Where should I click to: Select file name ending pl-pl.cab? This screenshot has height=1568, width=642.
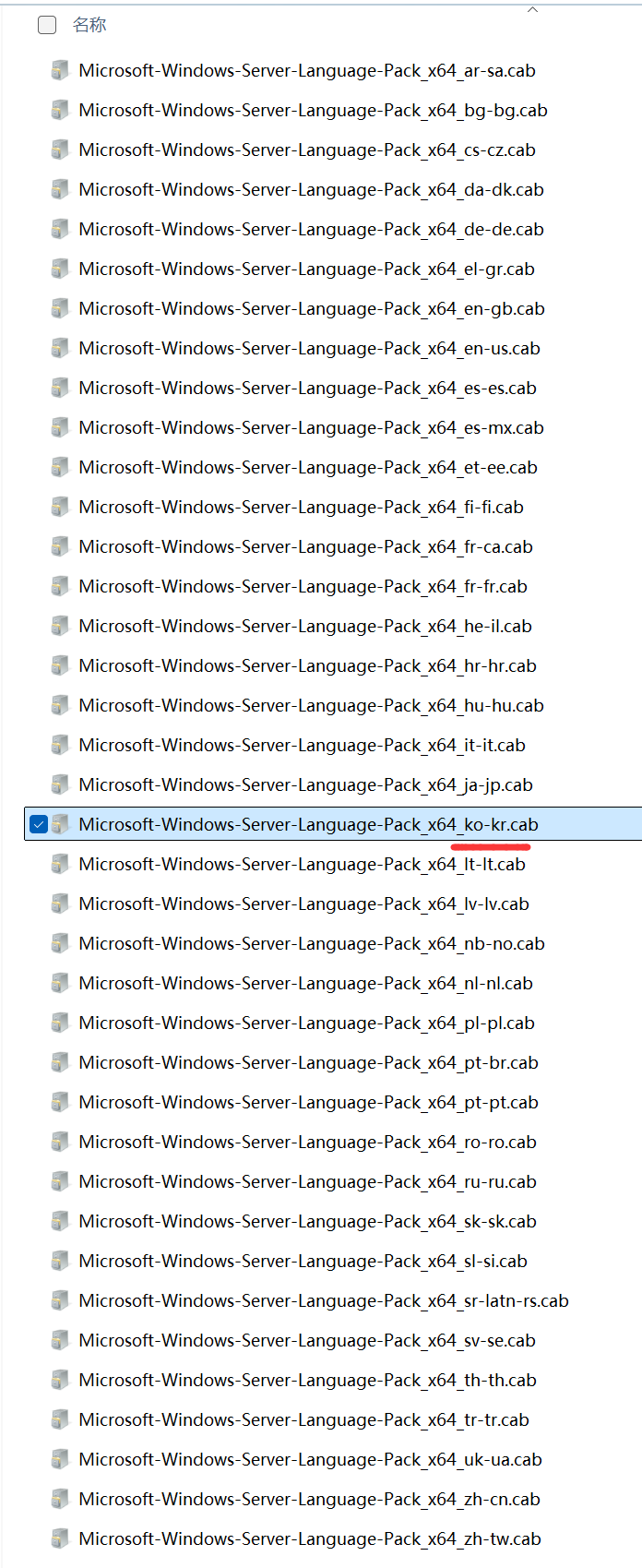point(306,1023)
